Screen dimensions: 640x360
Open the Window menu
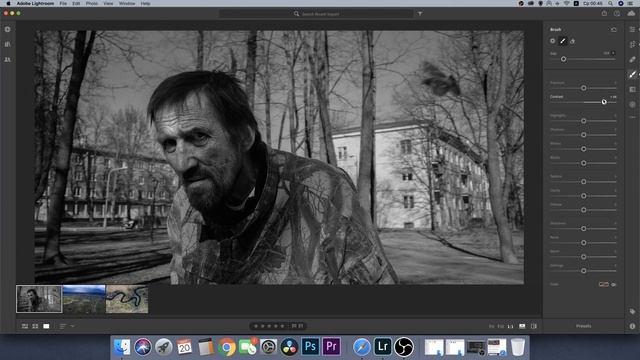127,3
